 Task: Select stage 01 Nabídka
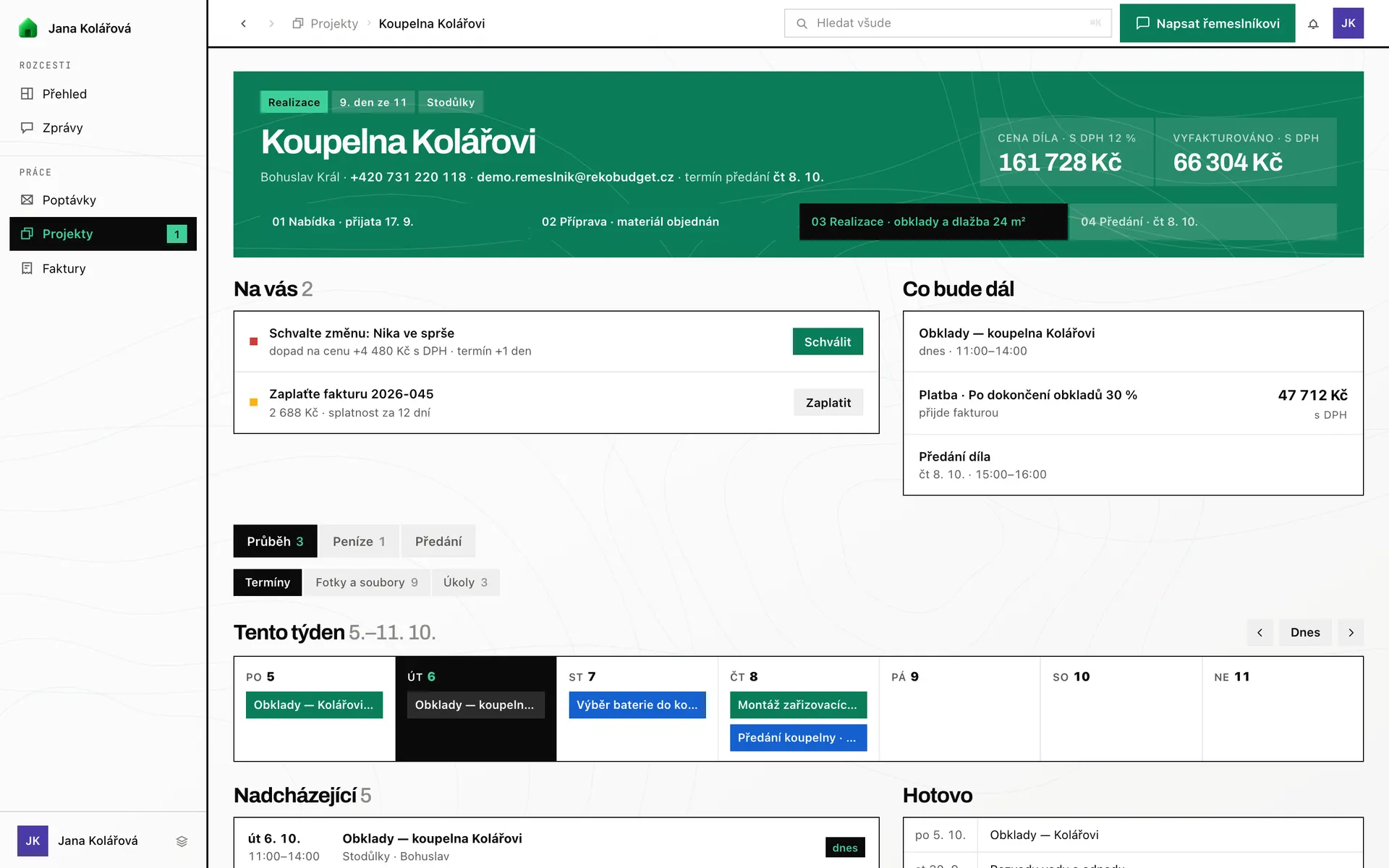point(394,221)
